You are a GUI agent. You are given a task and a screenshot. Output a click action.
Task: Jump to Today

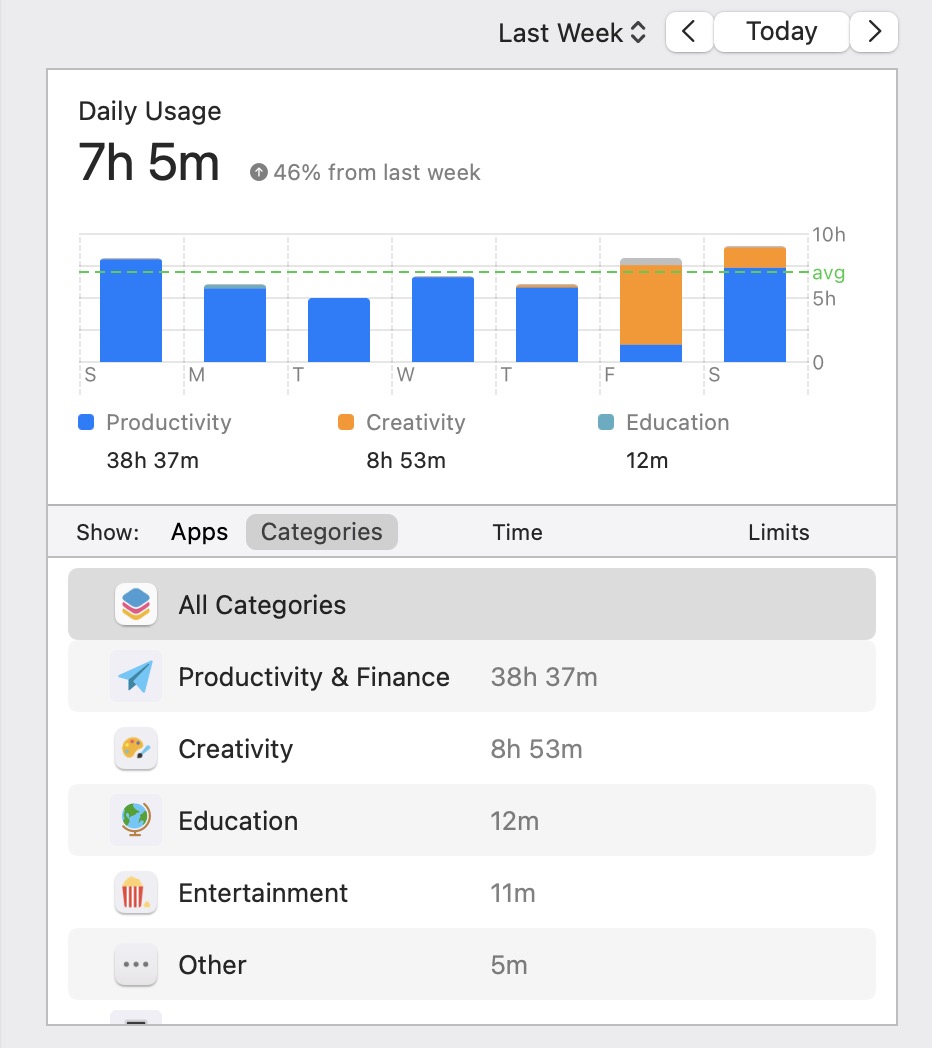[781, 32]
